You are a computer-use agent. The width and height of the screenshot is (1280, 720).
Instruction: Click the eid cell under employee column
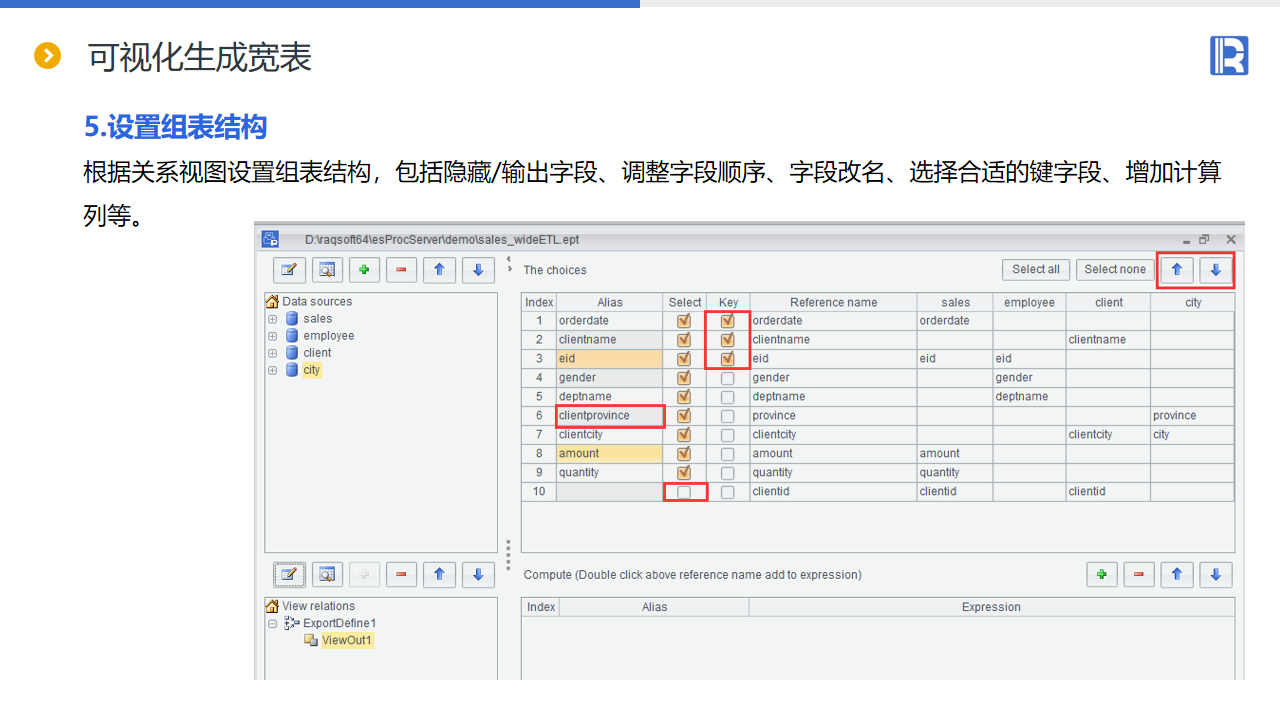click(x=1029, y=359)
